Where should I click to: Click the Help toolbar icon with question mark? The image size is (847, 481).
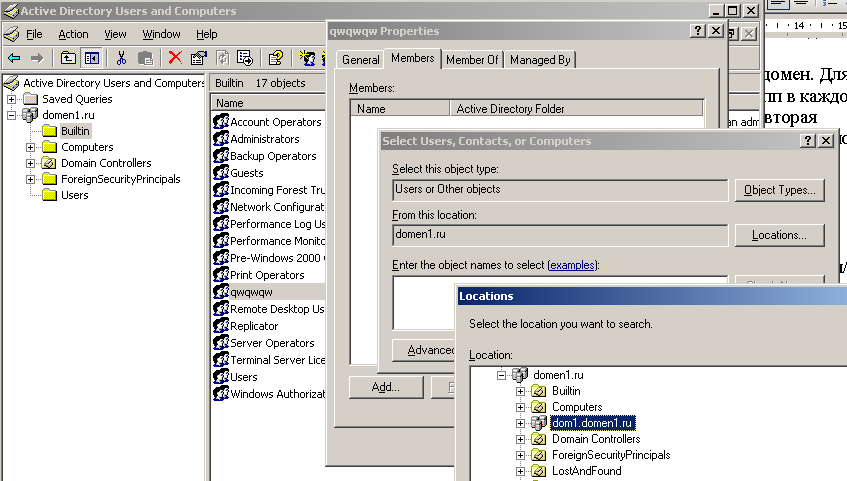tap(276, 58)
